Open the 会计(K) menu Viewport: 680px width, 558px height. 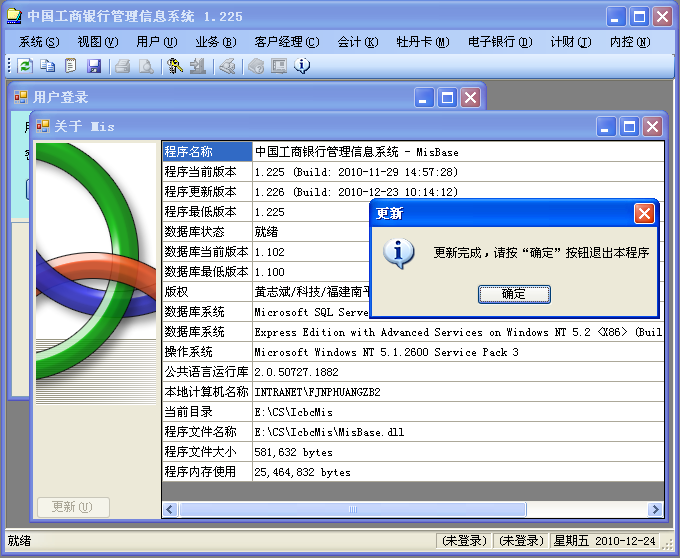tap(358, 42)
